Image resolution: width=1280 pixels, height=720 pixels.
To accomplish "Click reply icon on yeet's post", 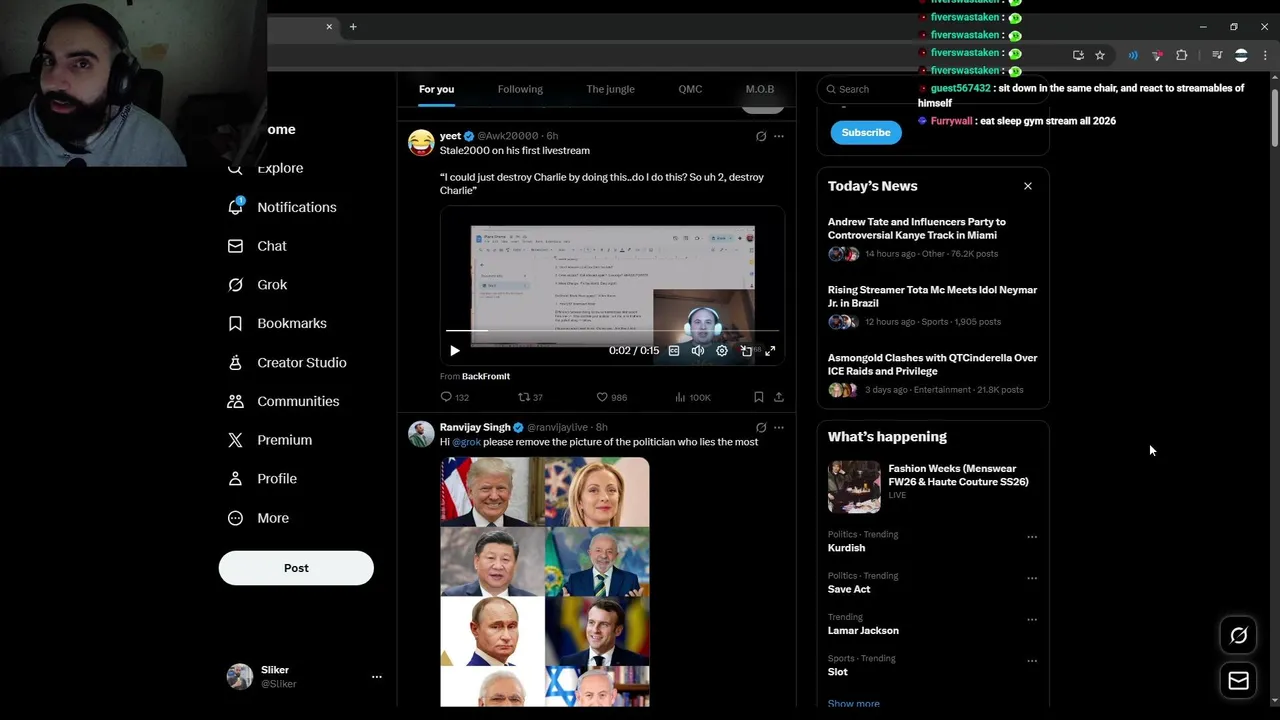I will (x=446, y=397).
